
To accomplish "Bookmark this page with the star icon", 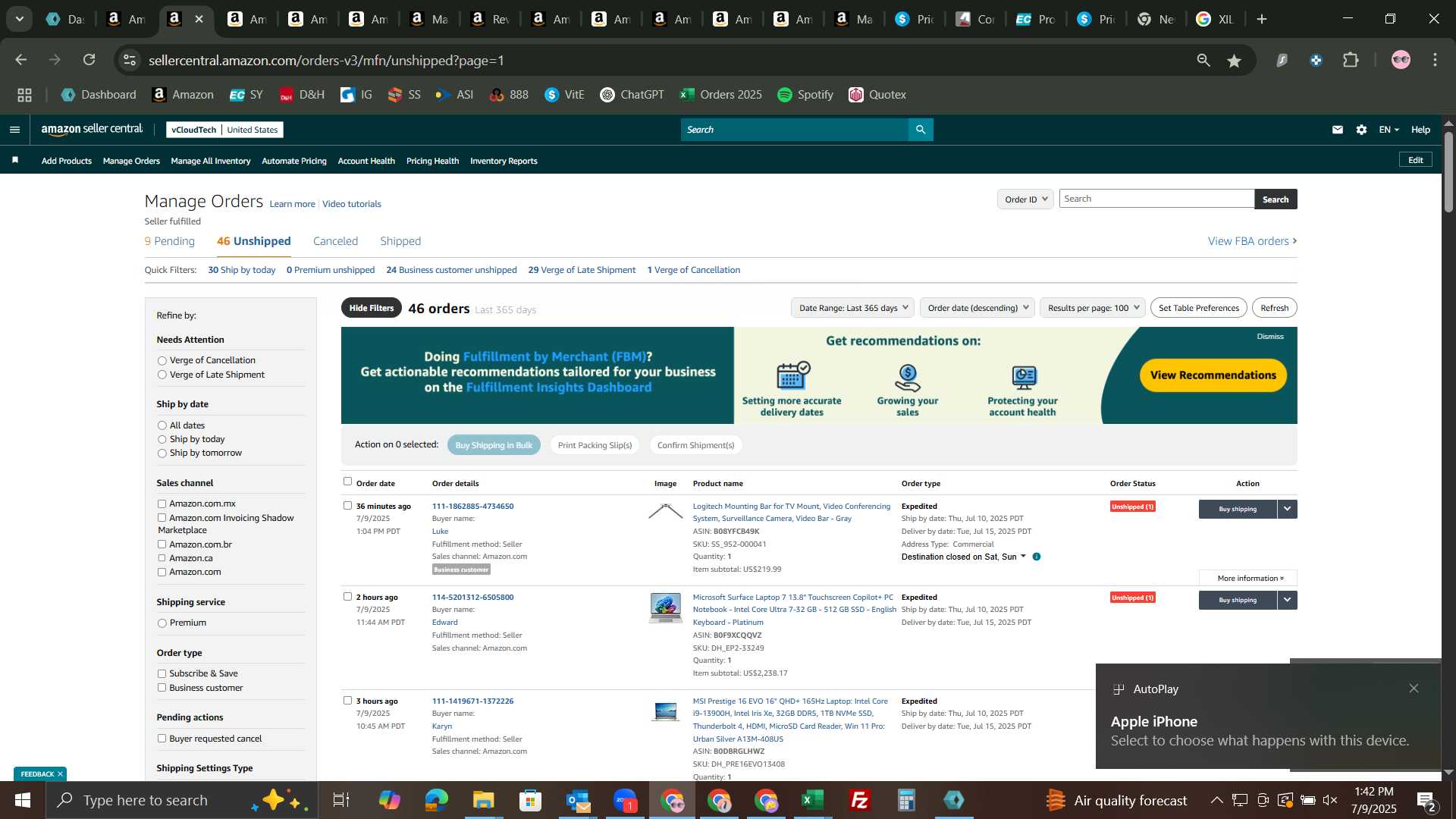I will tap(1235, 61).
